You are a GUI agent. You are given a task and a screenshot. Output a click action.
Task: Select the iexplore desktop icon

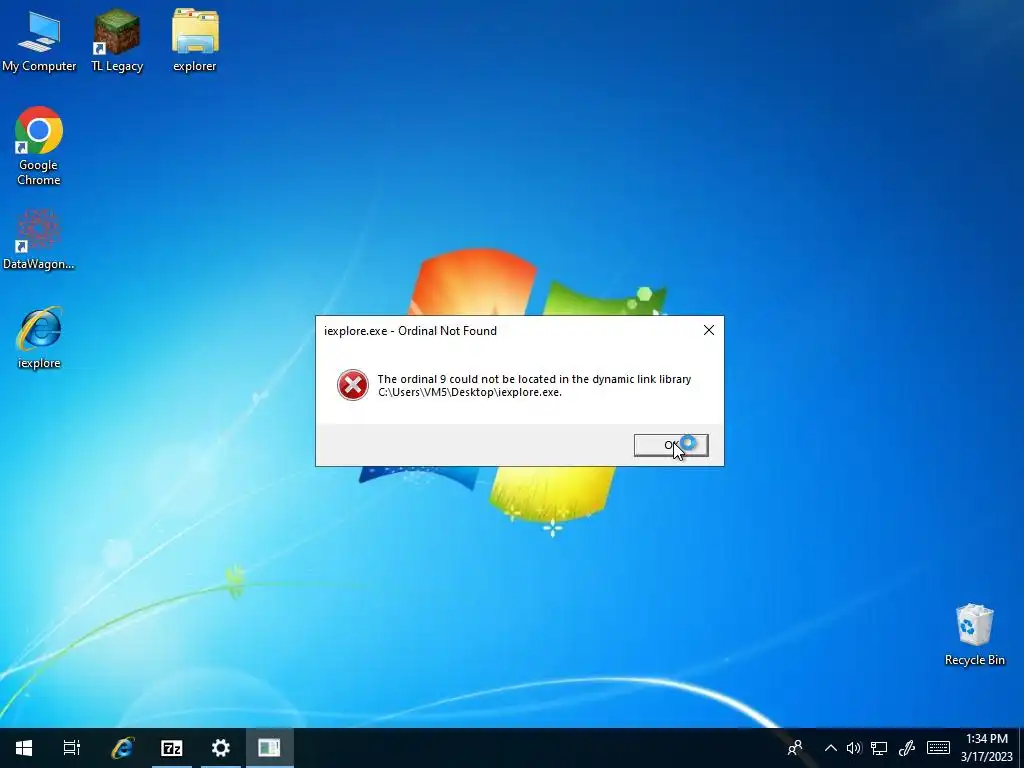point(39,338)
